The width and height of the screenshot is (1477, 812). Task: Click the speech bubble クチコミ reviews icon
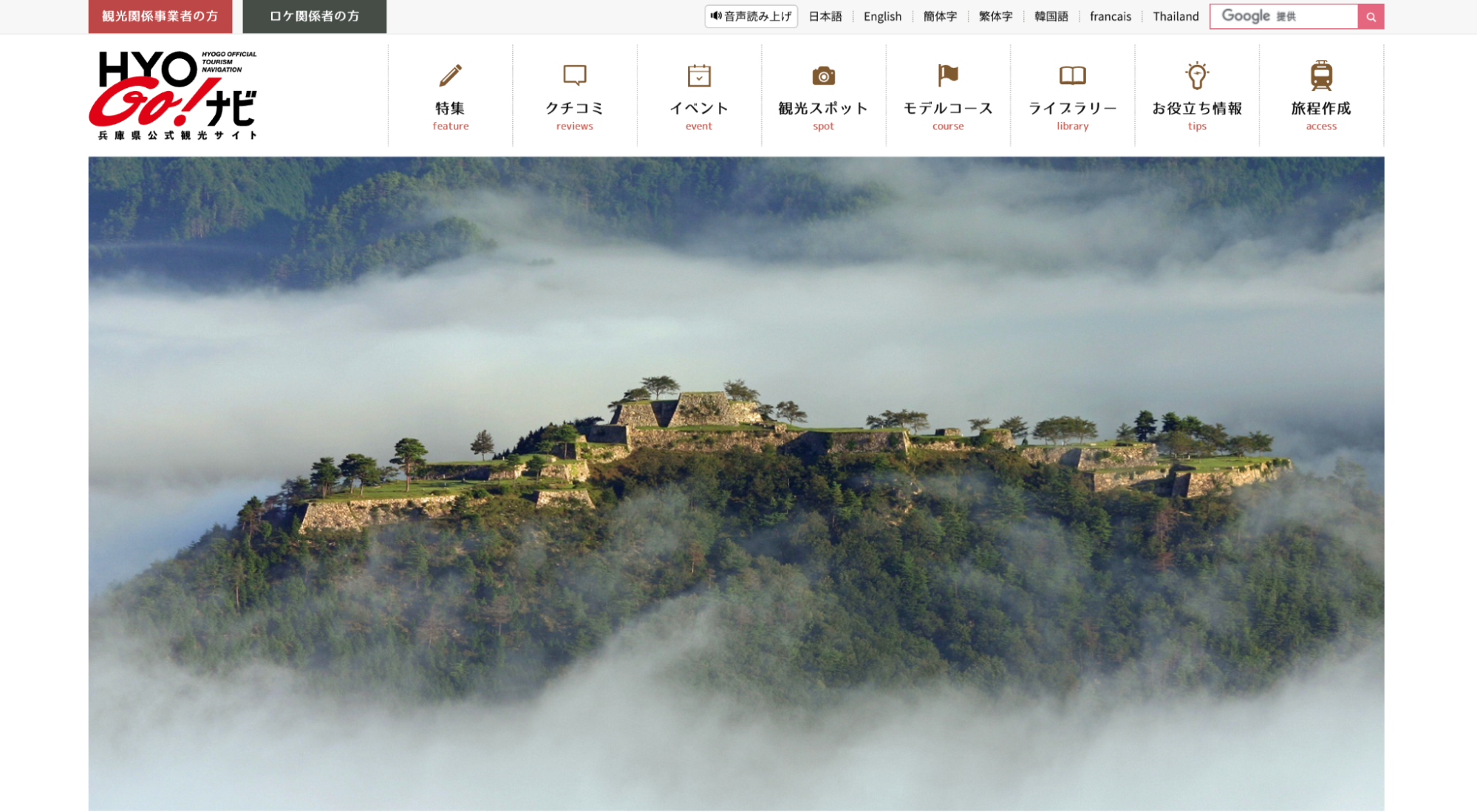[575, 75]
